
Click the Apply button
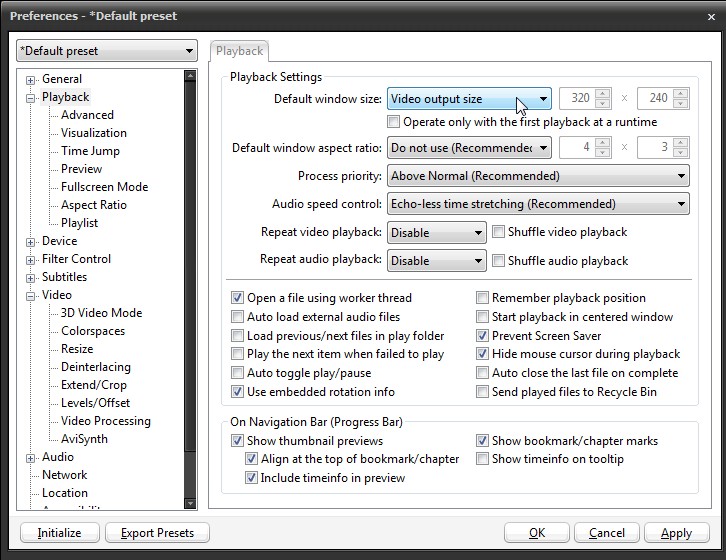[x=676, y=533]
